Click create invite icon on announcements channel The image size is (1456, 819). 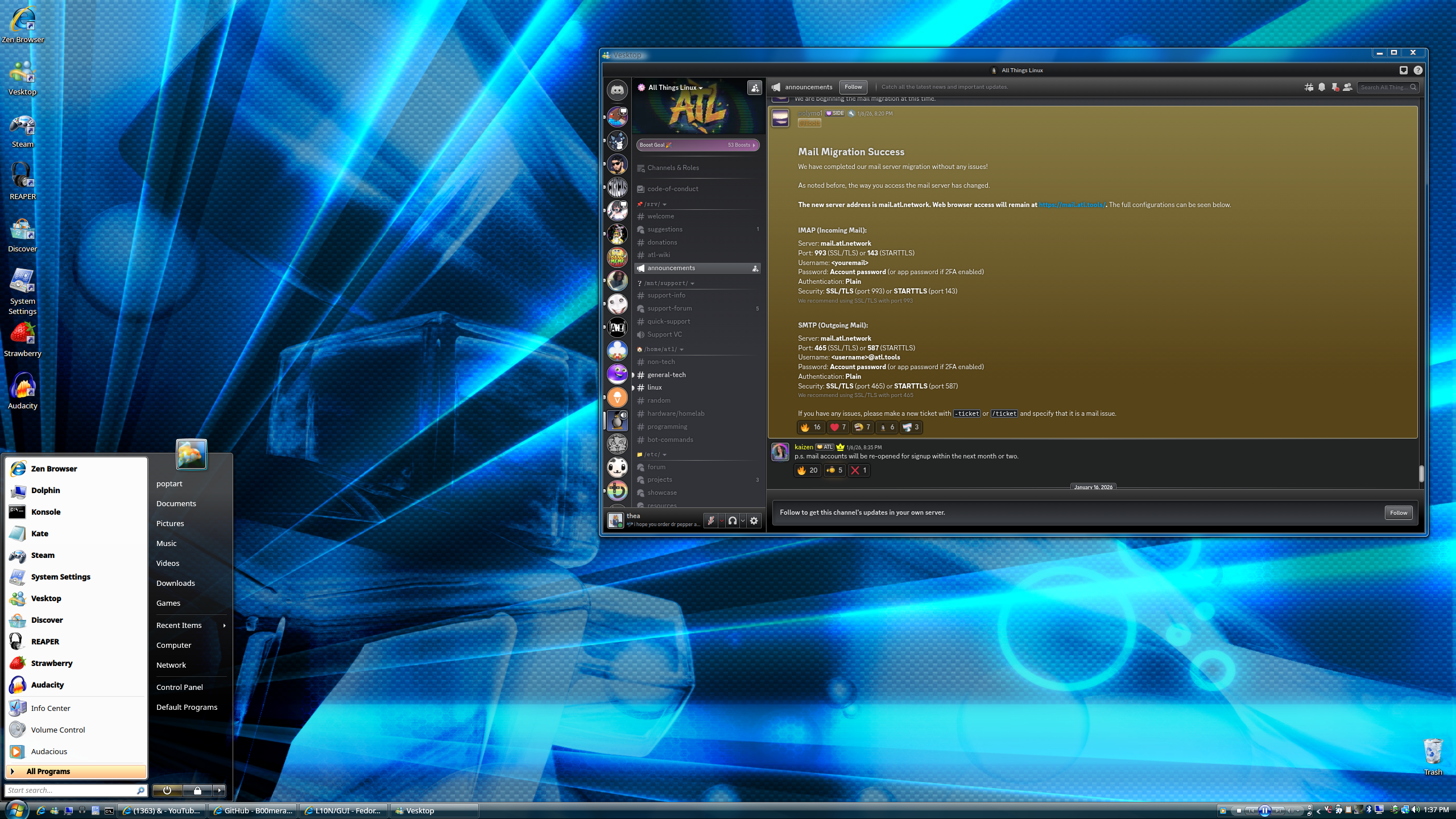click(x=755, y=268)
